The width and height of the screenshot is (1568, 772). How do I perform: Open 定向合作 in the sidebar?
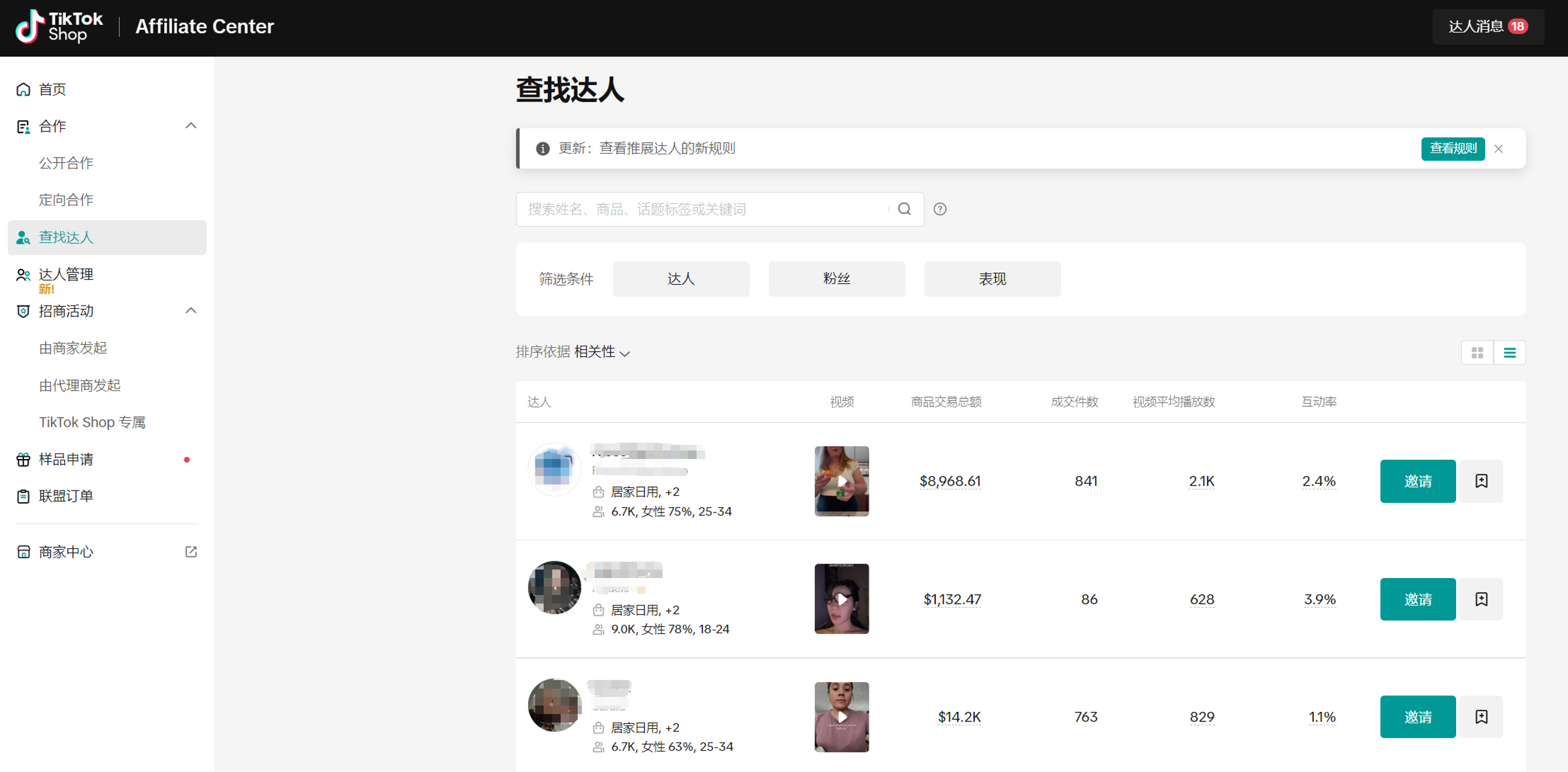click(x=66, y=200)
